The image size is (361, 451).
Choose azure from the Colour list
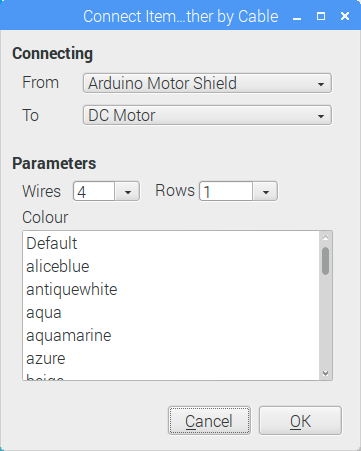pos(171,358)
